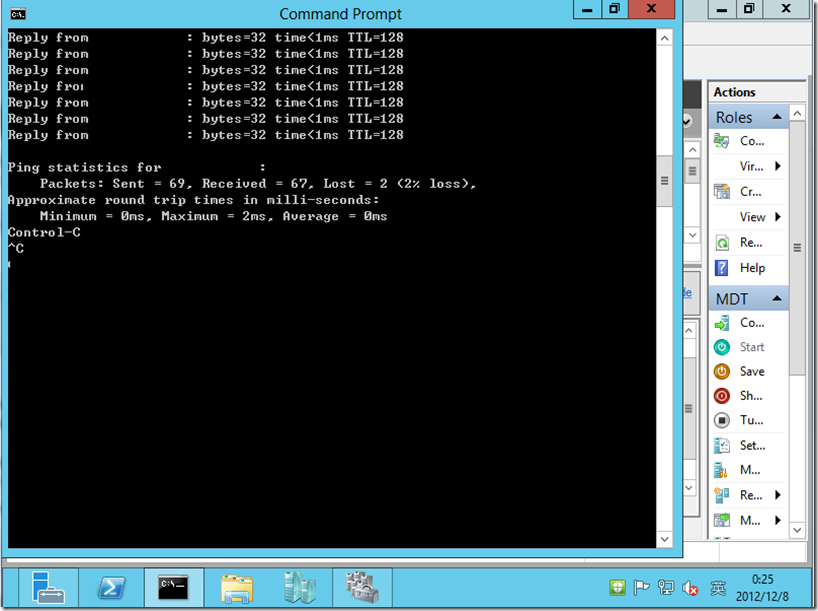This screenshot has height=611, width=818.
Task: Click the M... action with server icon under MDT
Action: pyautogui.click(x=750, y=470)
